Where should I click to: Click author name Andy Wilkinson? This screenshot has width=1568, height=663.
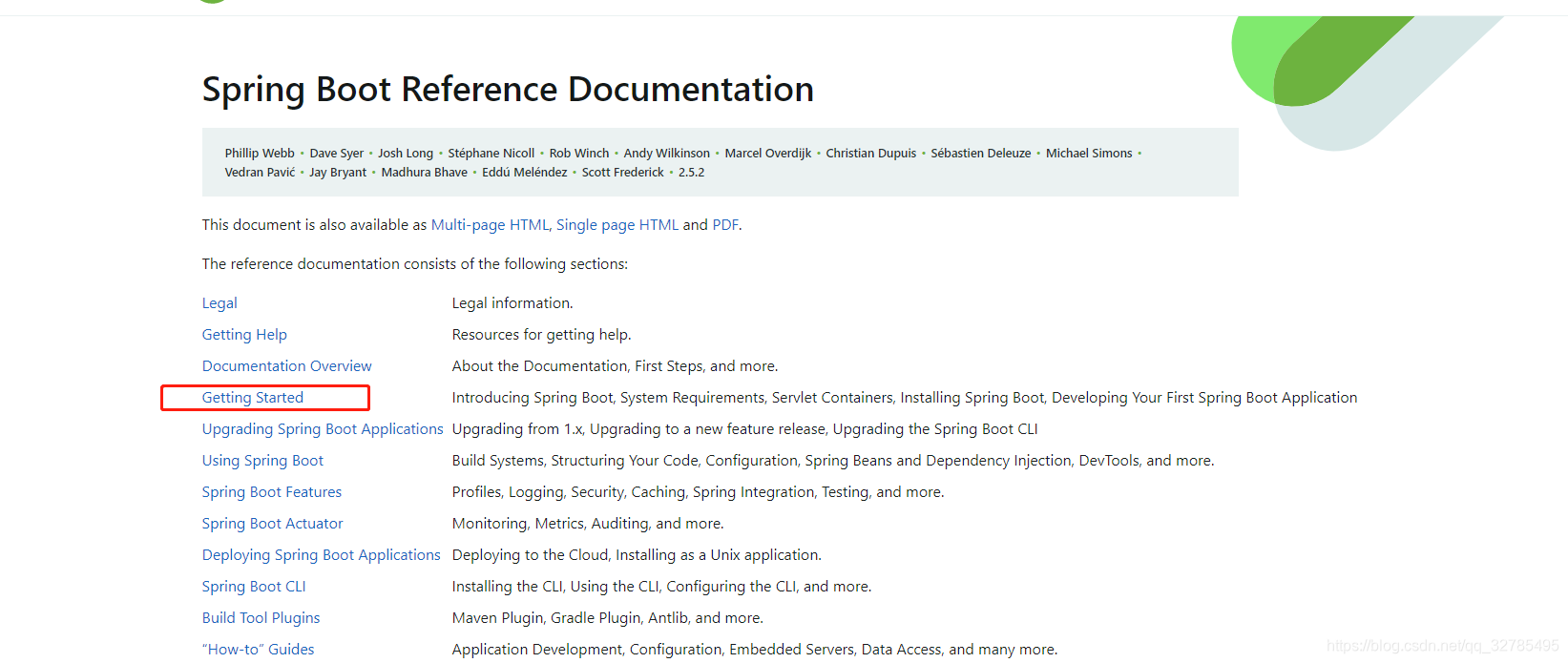667,154
